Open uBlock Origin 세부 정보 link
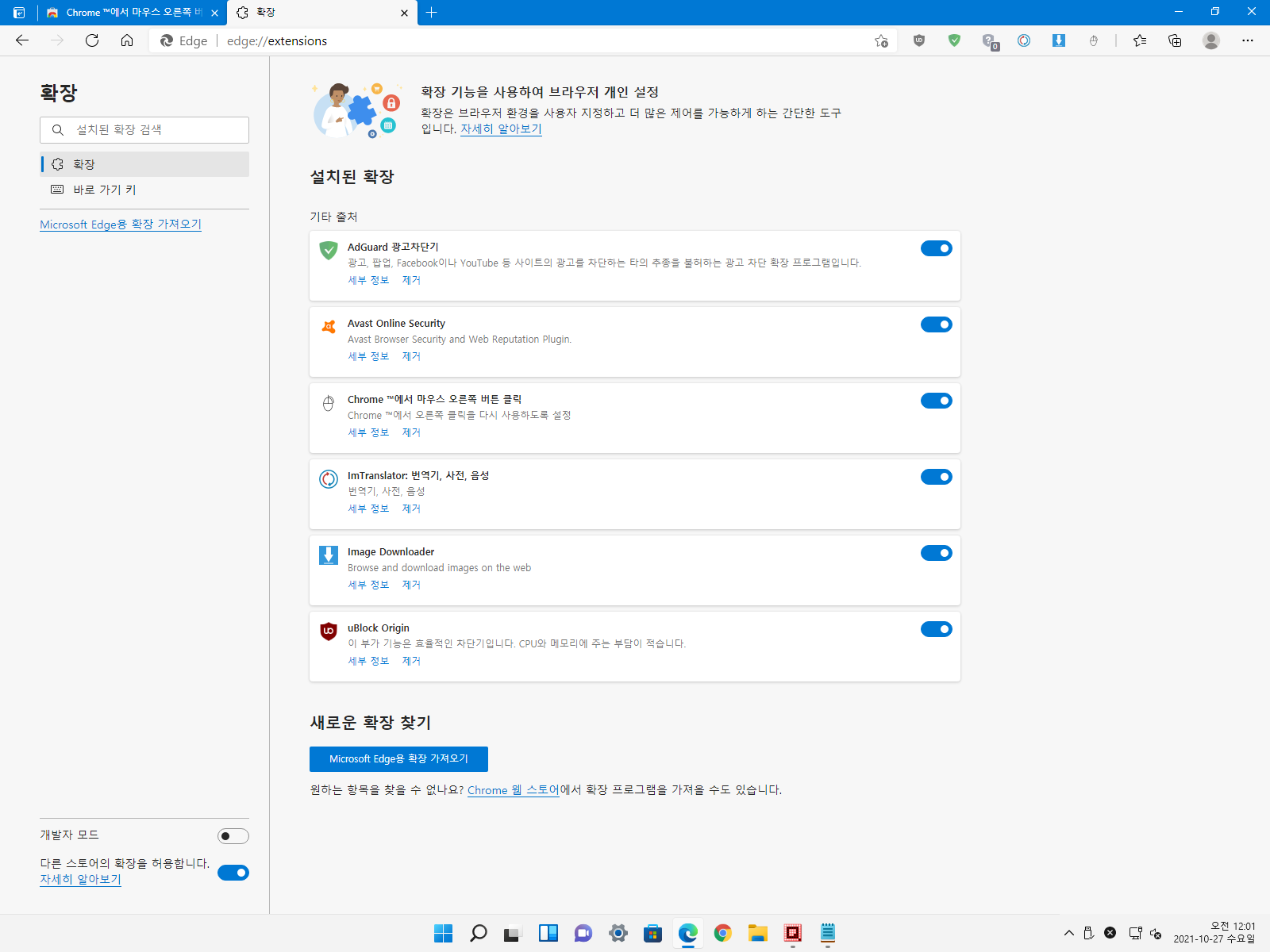 [368, 661]
